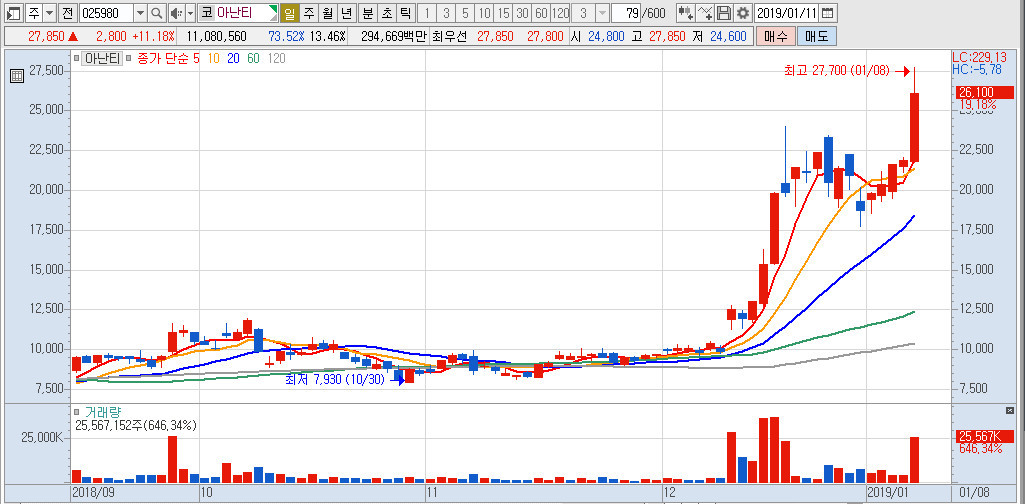The height and width of the screenshot is (504, 1025).
Task: Open the calendar date picker icon
Action: (x=827, y=12)
